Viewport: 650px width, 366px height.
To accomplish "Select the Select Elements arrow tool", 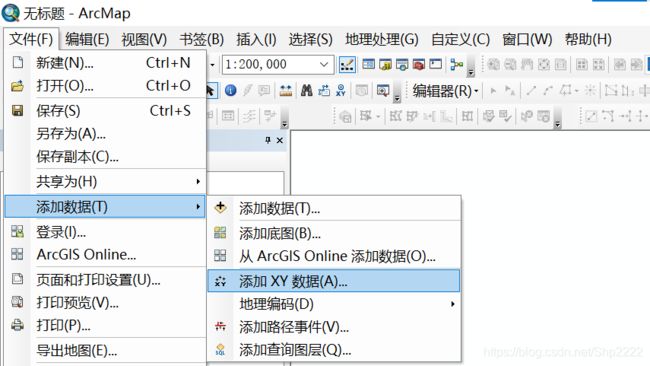I will click(211, 90).
